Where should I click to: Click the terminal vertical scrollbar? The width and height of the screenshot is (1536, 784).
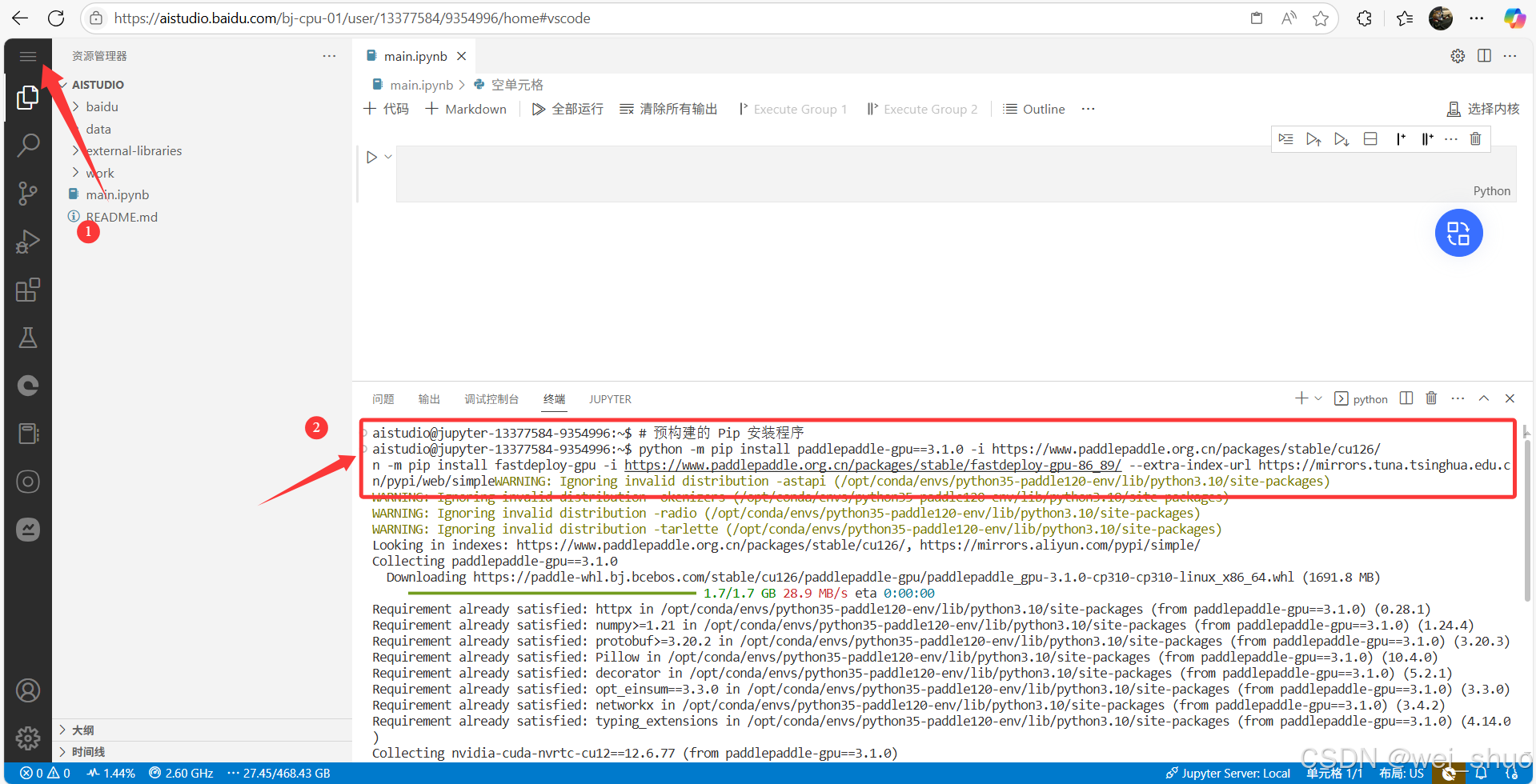1527,520
